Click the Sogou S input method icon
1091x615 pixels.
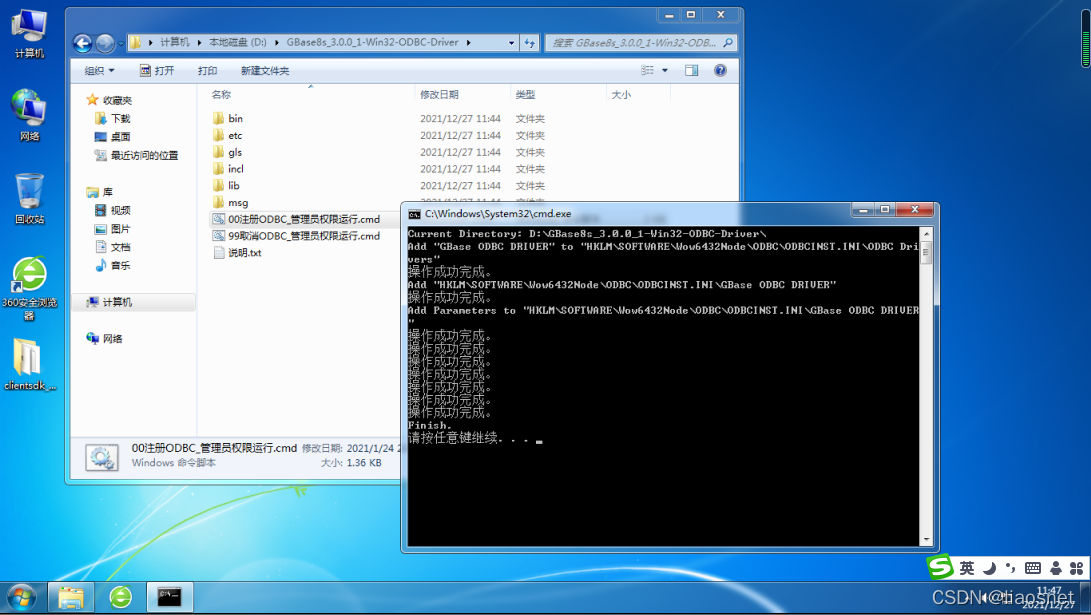(940, 567)
